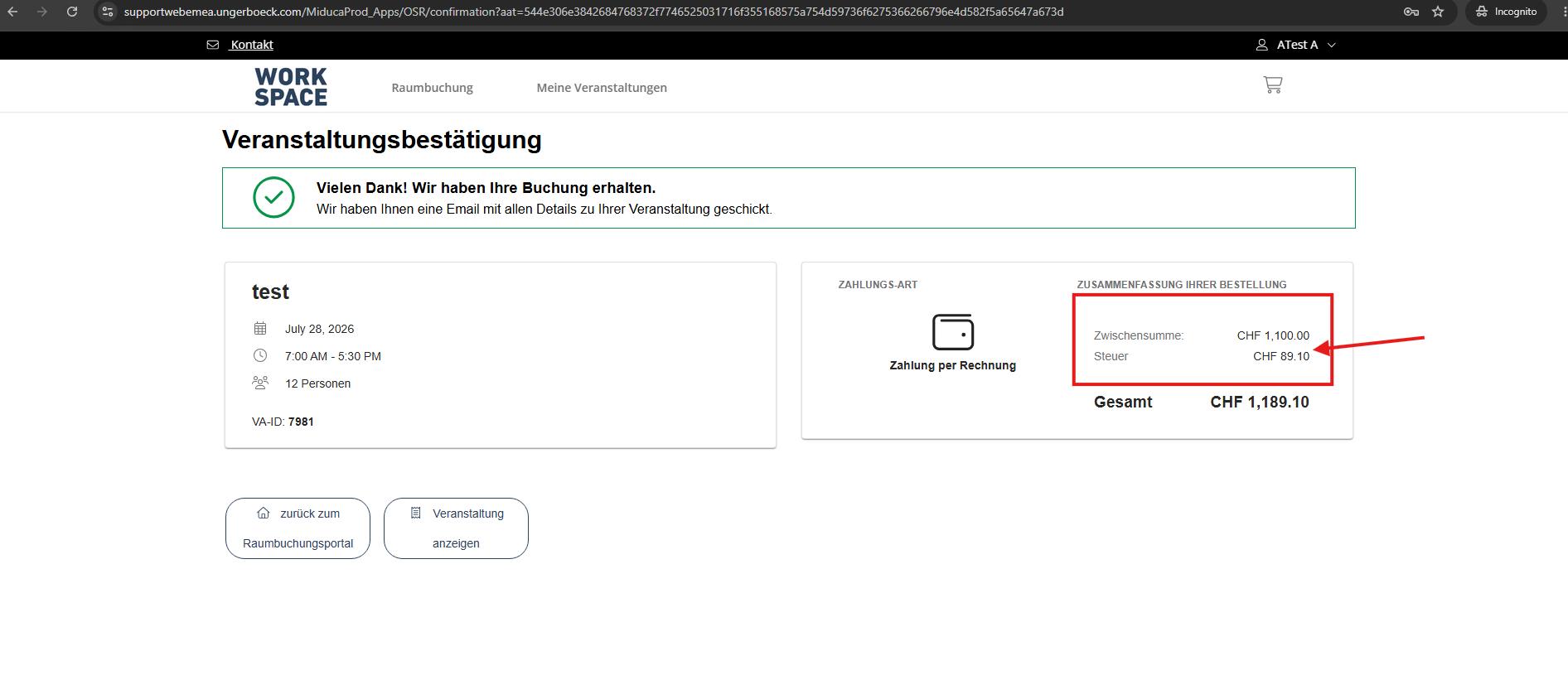Click ZUSAMMENFASSUNG IHRER BESTELLUNG heading
This screenshot has height=675, width=1568.
click(1182, 285)
